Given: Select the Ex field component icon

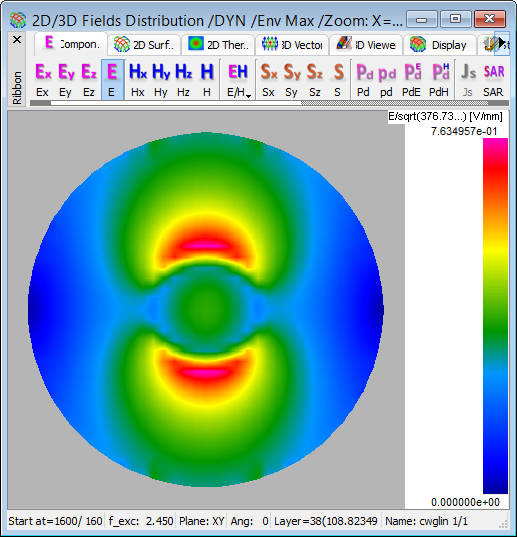Looking at the screenshot, I should (43, 80).
